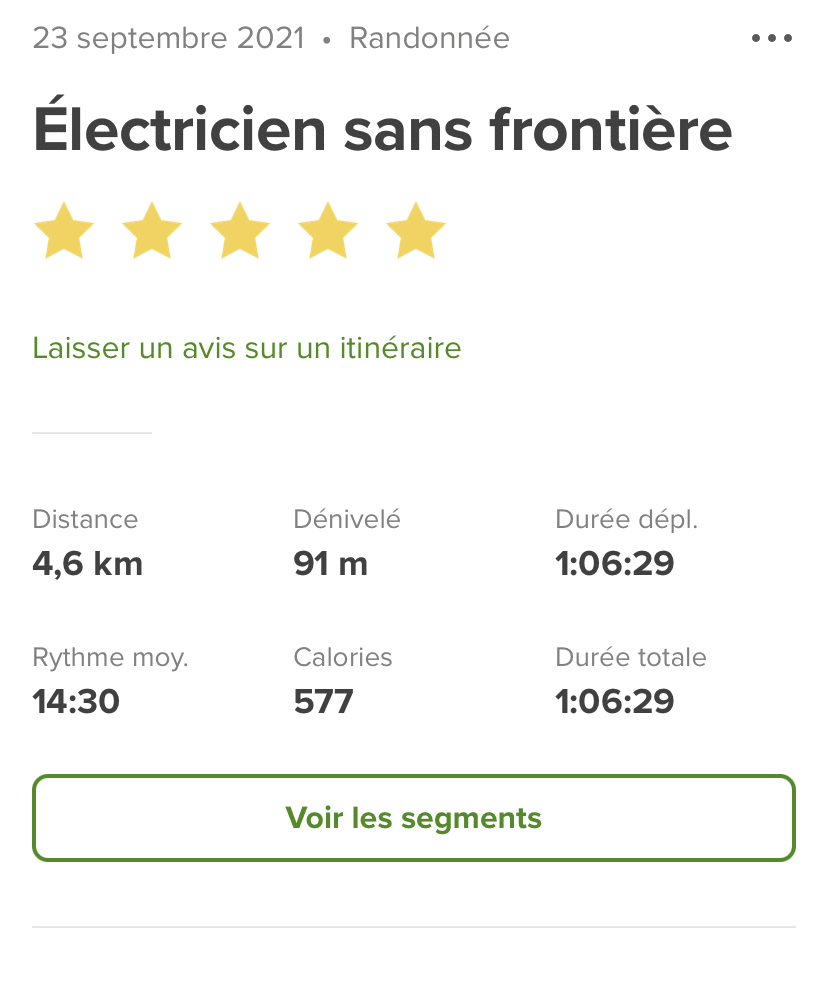This screenshot has width=828, height=1000.
Task: Tap the 'Durée totale' stat label
Action: (631, 657)
